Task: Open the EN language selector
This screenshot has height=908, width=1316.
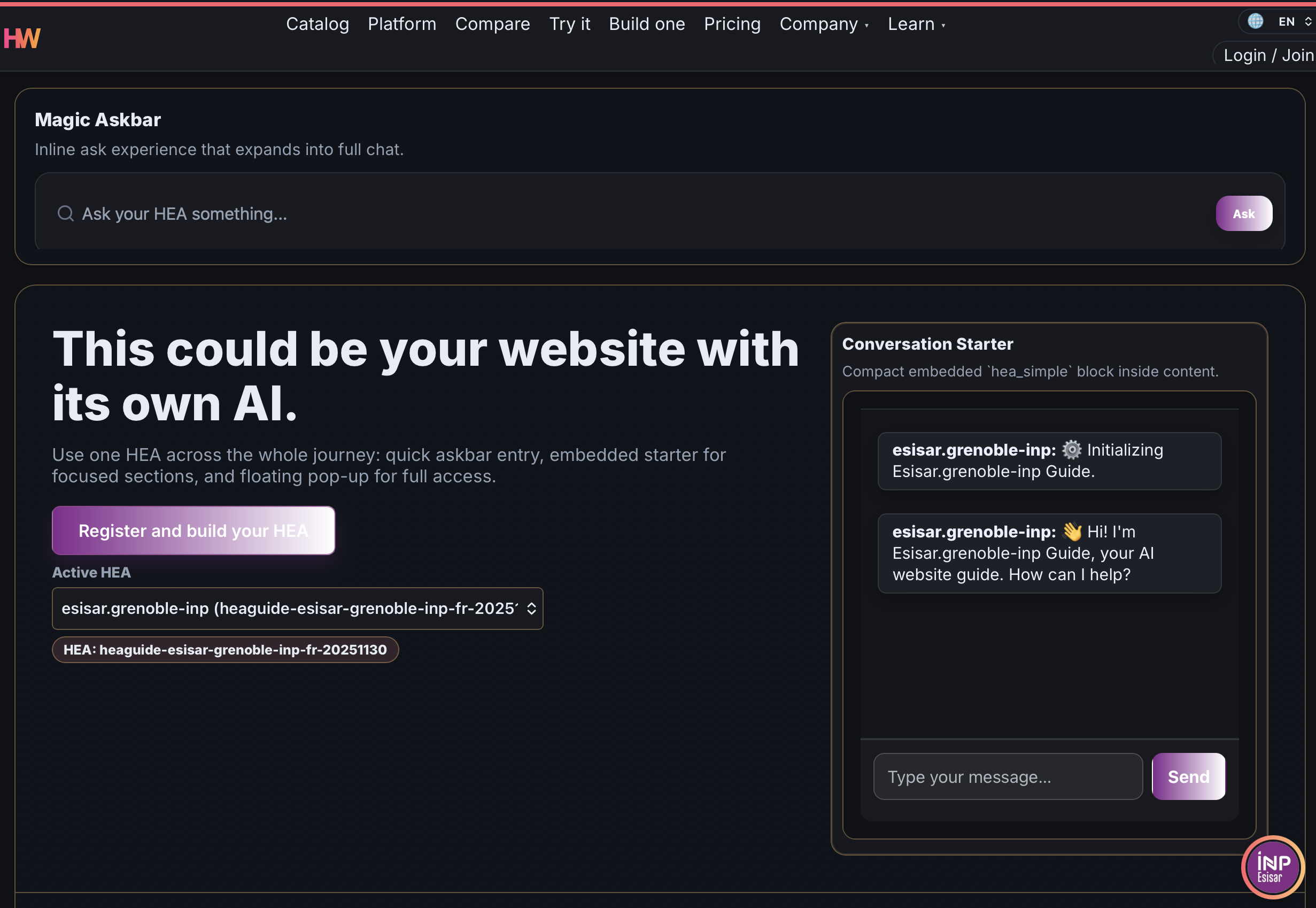Action: click(1287, 21)
